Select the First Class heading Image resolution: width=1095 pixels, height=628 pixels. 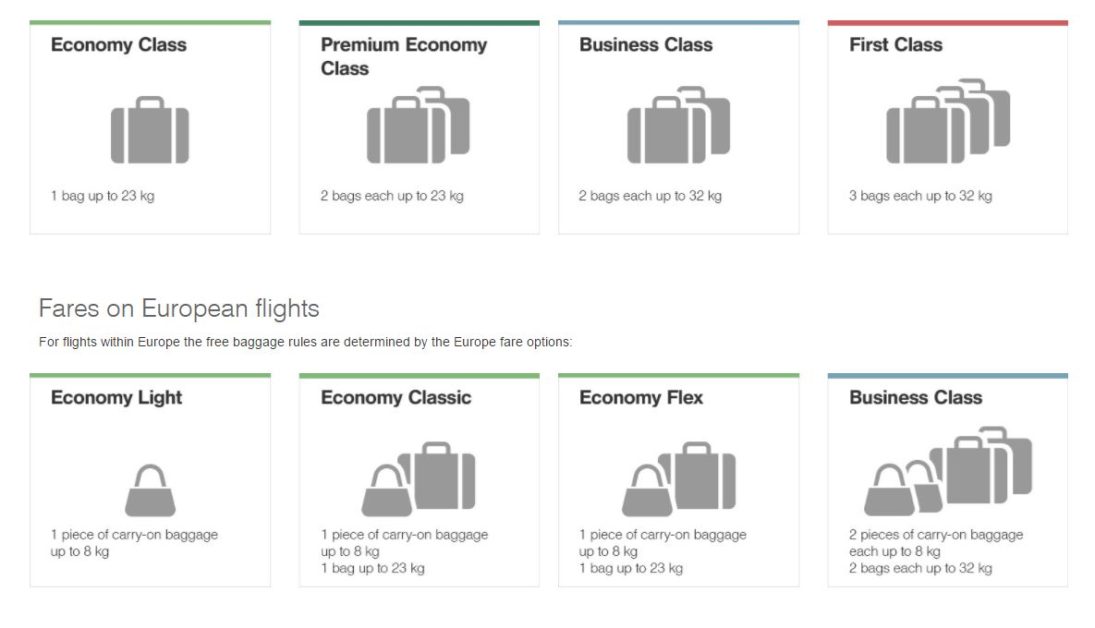(895, 45)
